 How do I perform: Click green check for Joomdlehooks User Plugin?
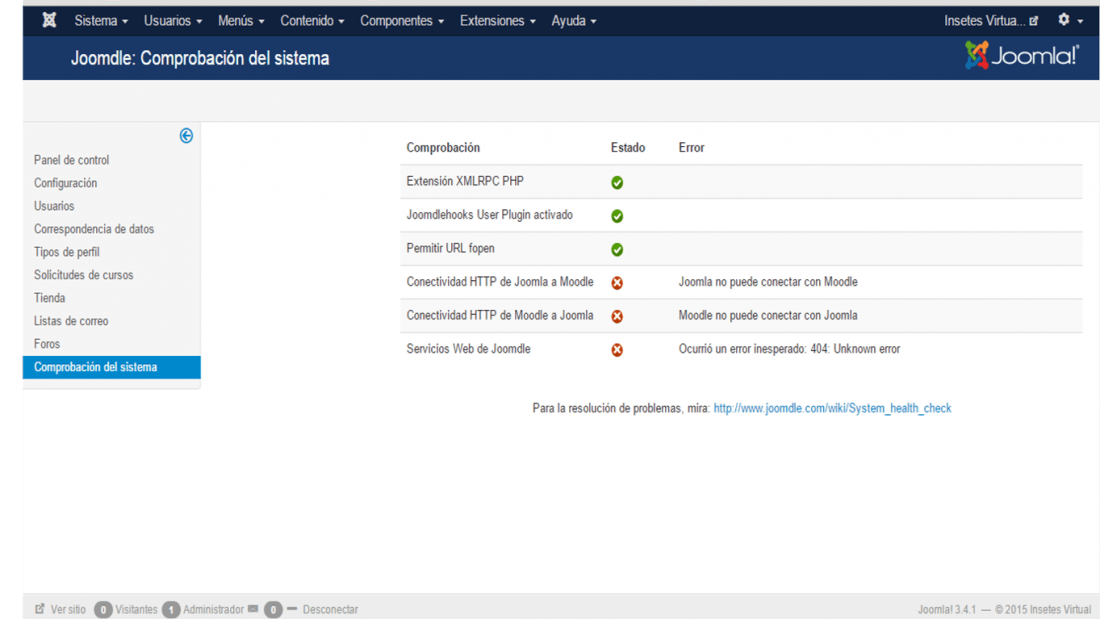pos(617,216)
